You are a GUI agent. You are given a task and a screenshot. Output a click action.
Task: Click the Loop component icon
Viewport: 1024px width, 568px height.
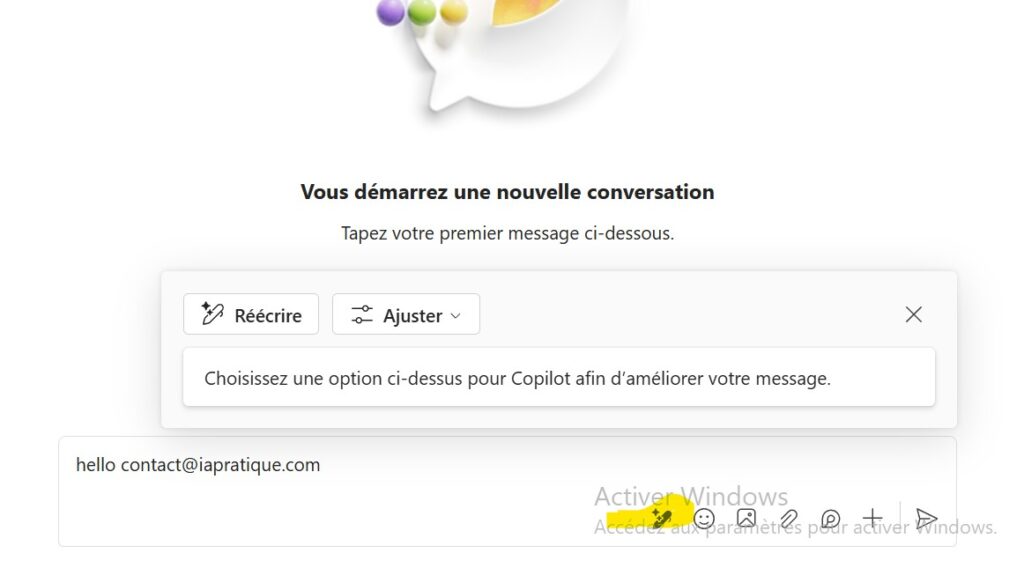pyautogui.click(x=830, y=518)
